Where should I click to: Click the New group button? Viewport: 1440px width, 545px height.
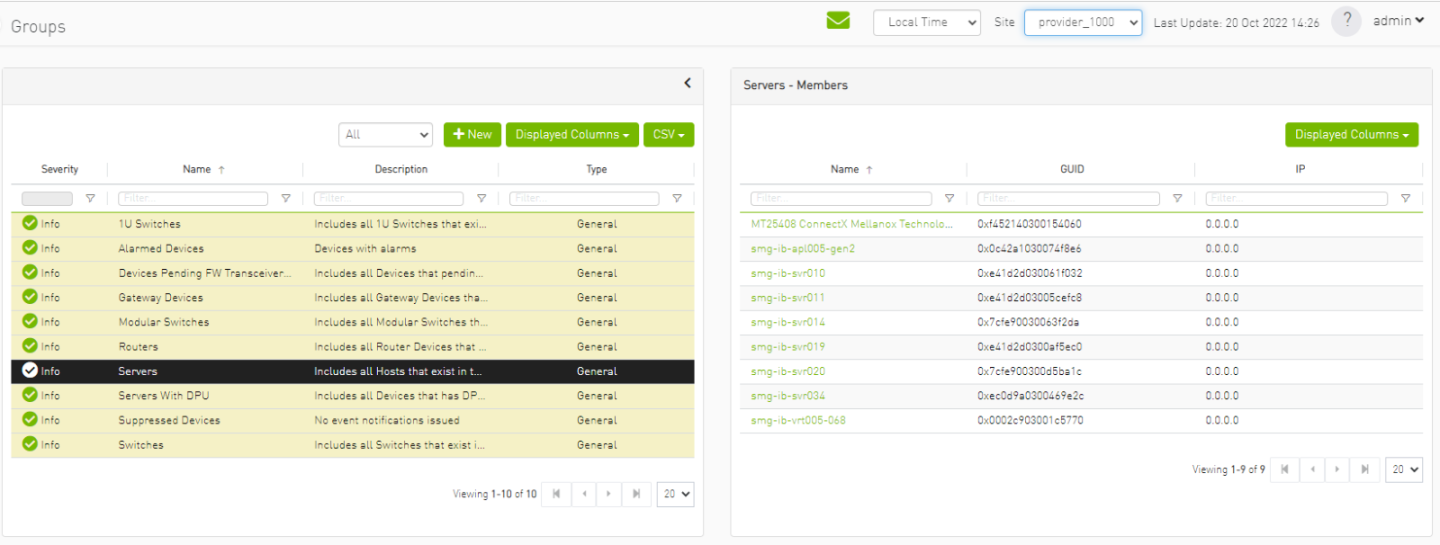pos(472,135)
